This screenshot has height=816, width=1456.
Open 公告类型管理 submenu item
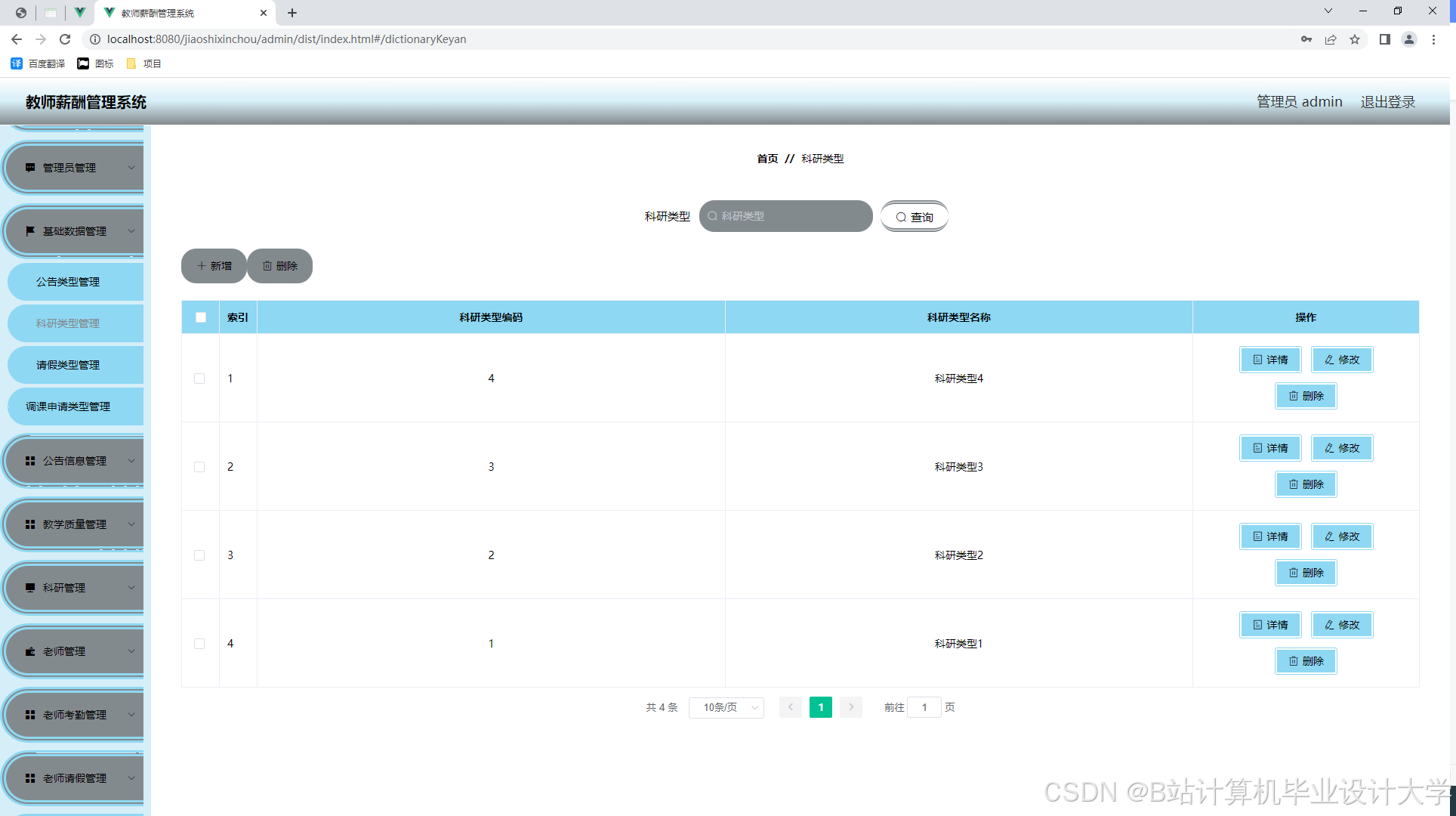pos(68,282)
